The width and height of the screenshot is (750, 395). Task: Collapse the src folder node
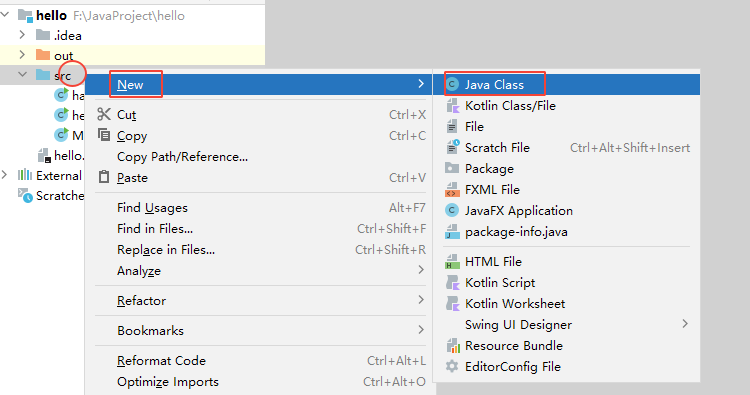click(22, 75)
